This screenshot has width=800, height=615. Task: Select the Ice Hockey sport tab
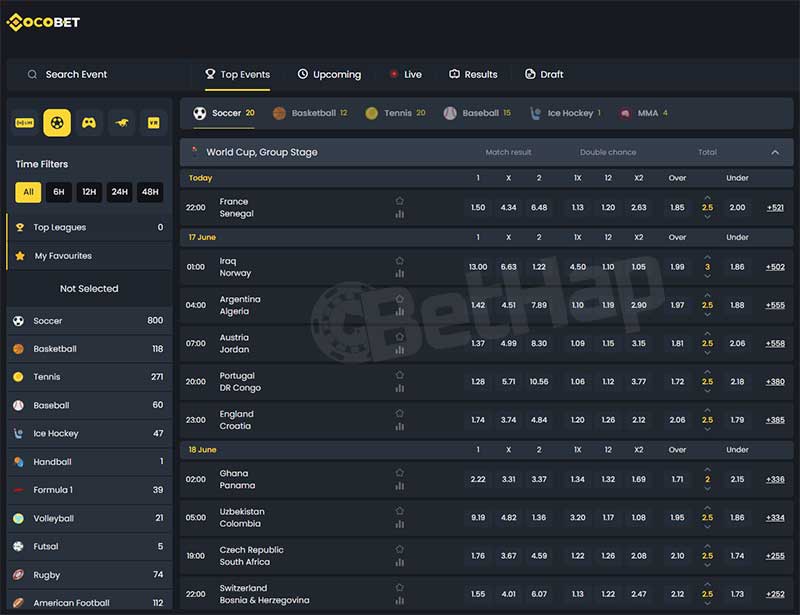coord(565,113)
